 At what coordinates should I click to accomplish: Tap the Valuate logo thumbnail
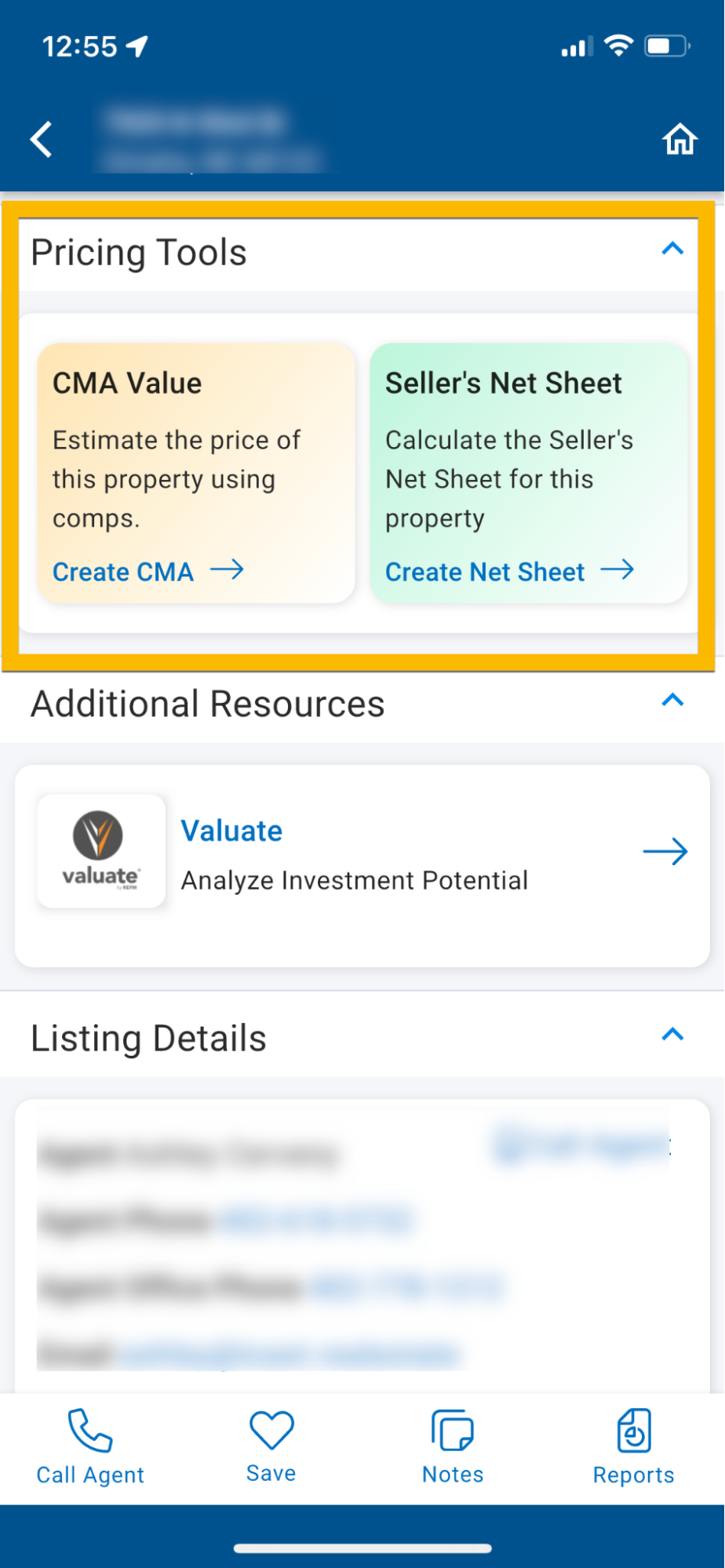pyautogui.click(x=101, y=851)
